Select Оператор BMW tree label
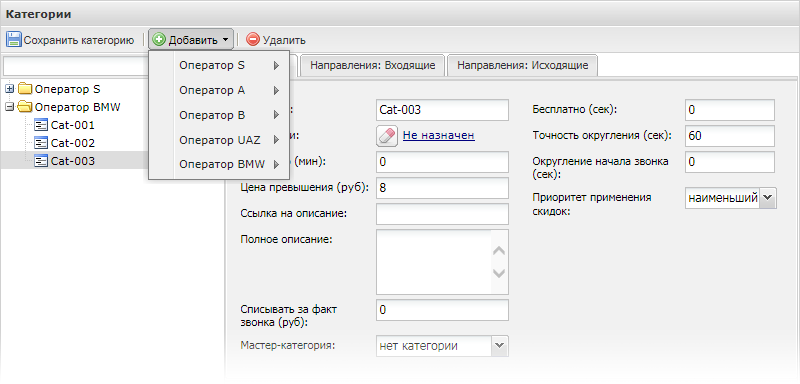Screen dimensions: 800x384 tap(78, 107)
